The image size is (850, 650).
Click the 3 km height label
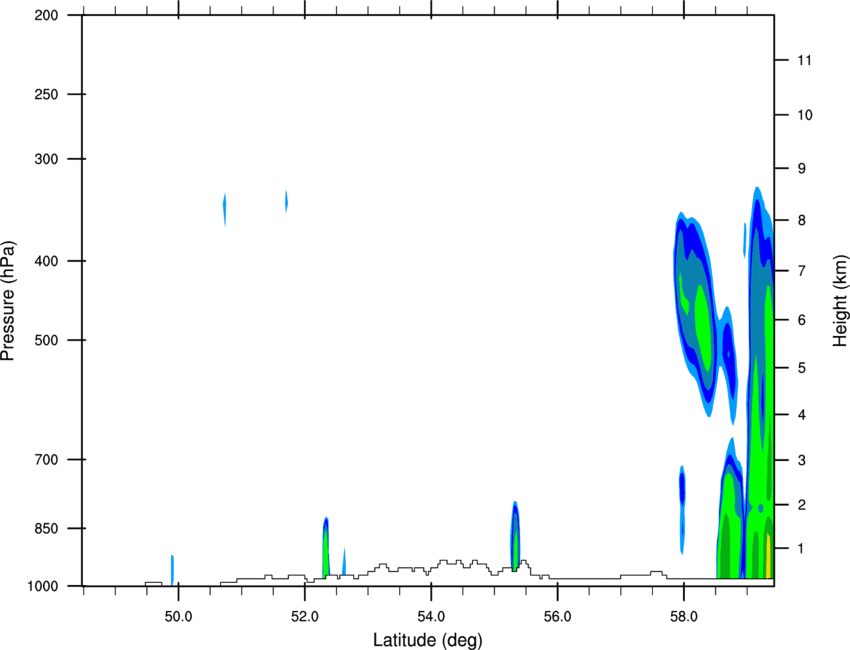pyautogui.click(x=801, y=460)
